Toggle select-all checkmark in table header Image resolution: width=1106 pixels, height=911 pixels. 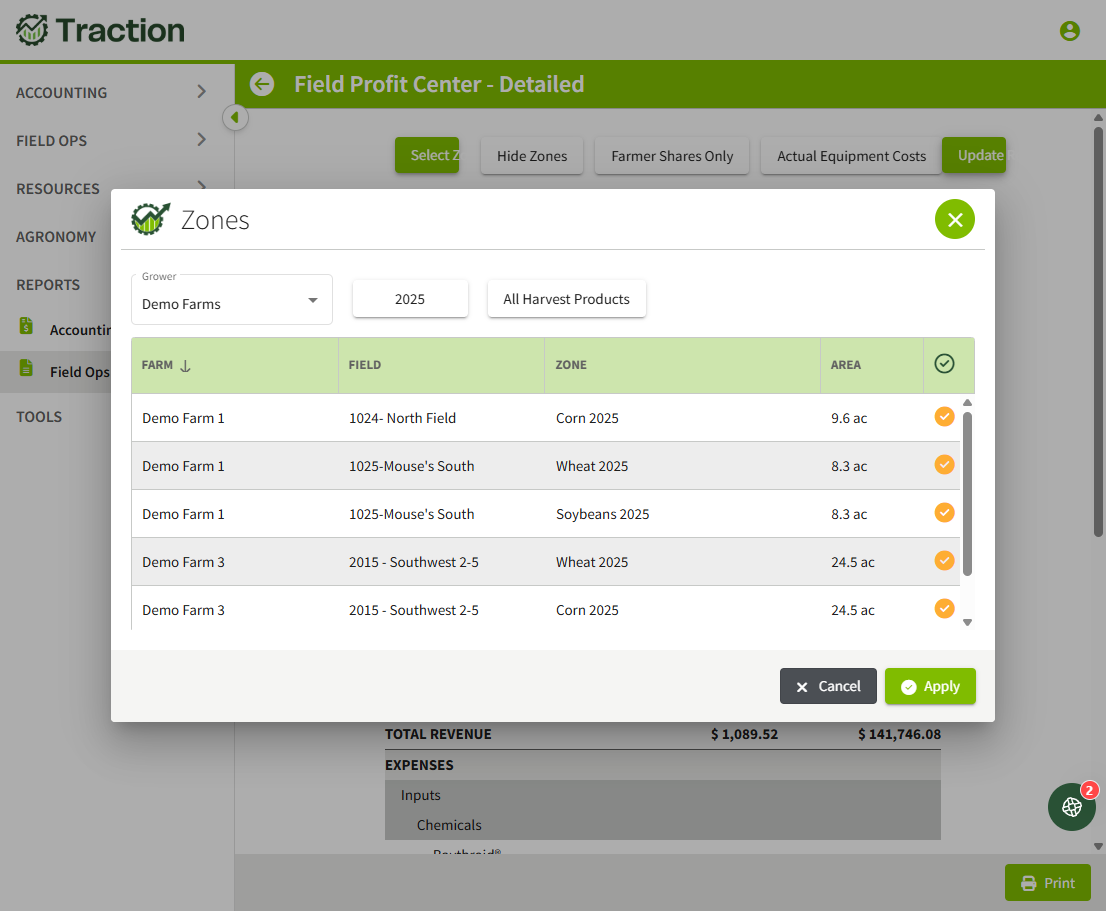944,364
